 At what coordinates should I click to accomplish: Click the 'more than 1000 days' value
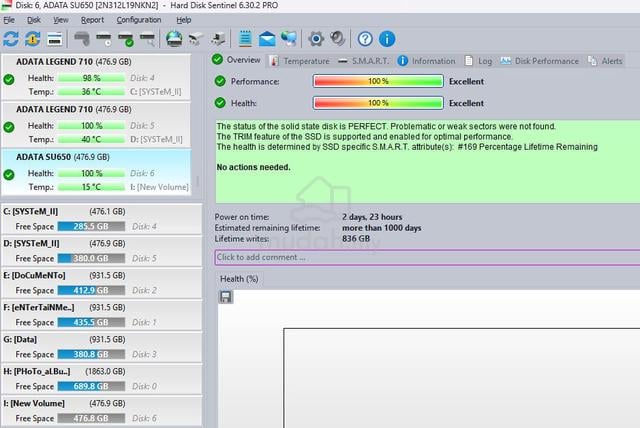tap(382, 228)
